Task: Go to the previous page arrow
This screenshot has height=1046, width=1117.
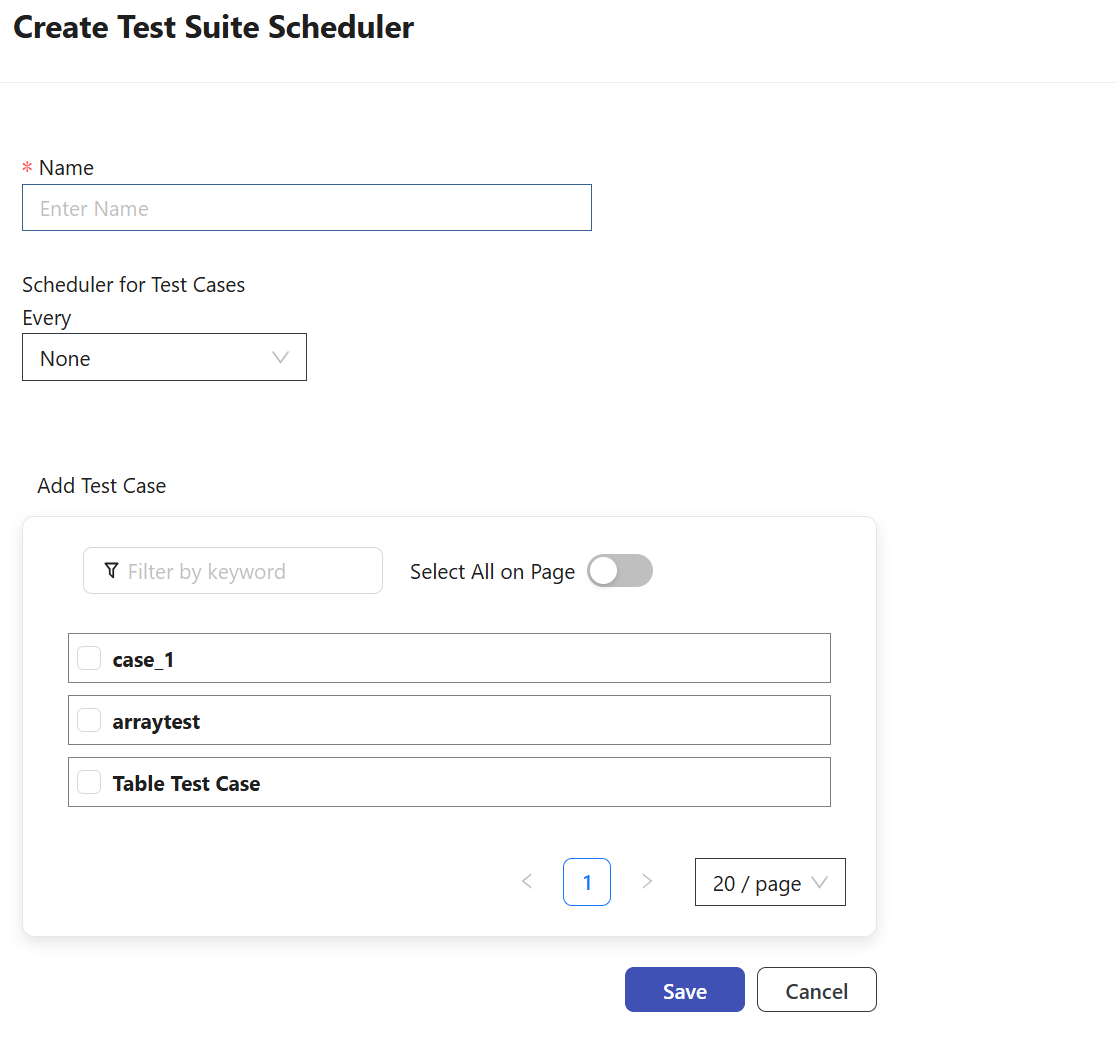Action: coord(527,881)
